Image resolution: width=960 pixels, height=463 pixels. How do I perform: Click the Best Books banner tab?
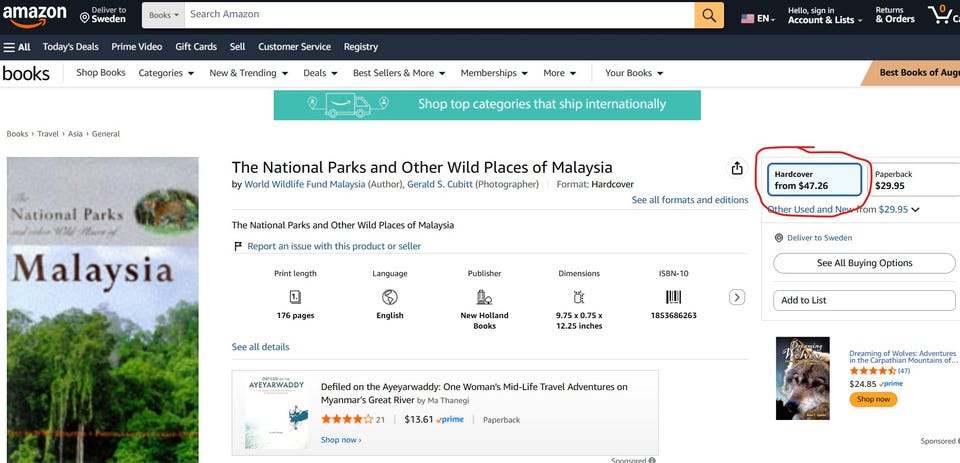click(912, 73)
